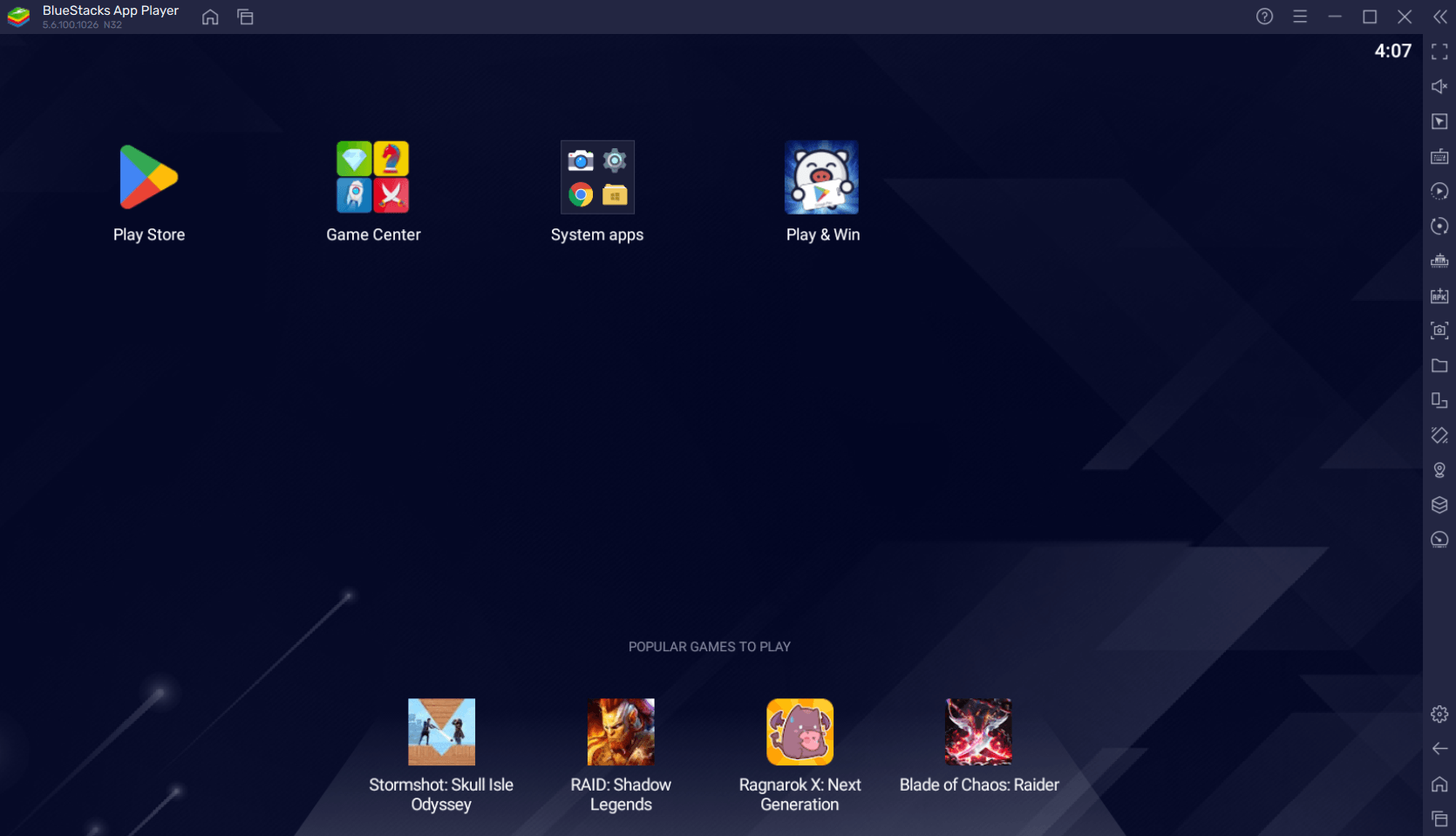Screen dimensions: 1456x836
Task: Open the Game Center app
Action: tap(373, 178)
